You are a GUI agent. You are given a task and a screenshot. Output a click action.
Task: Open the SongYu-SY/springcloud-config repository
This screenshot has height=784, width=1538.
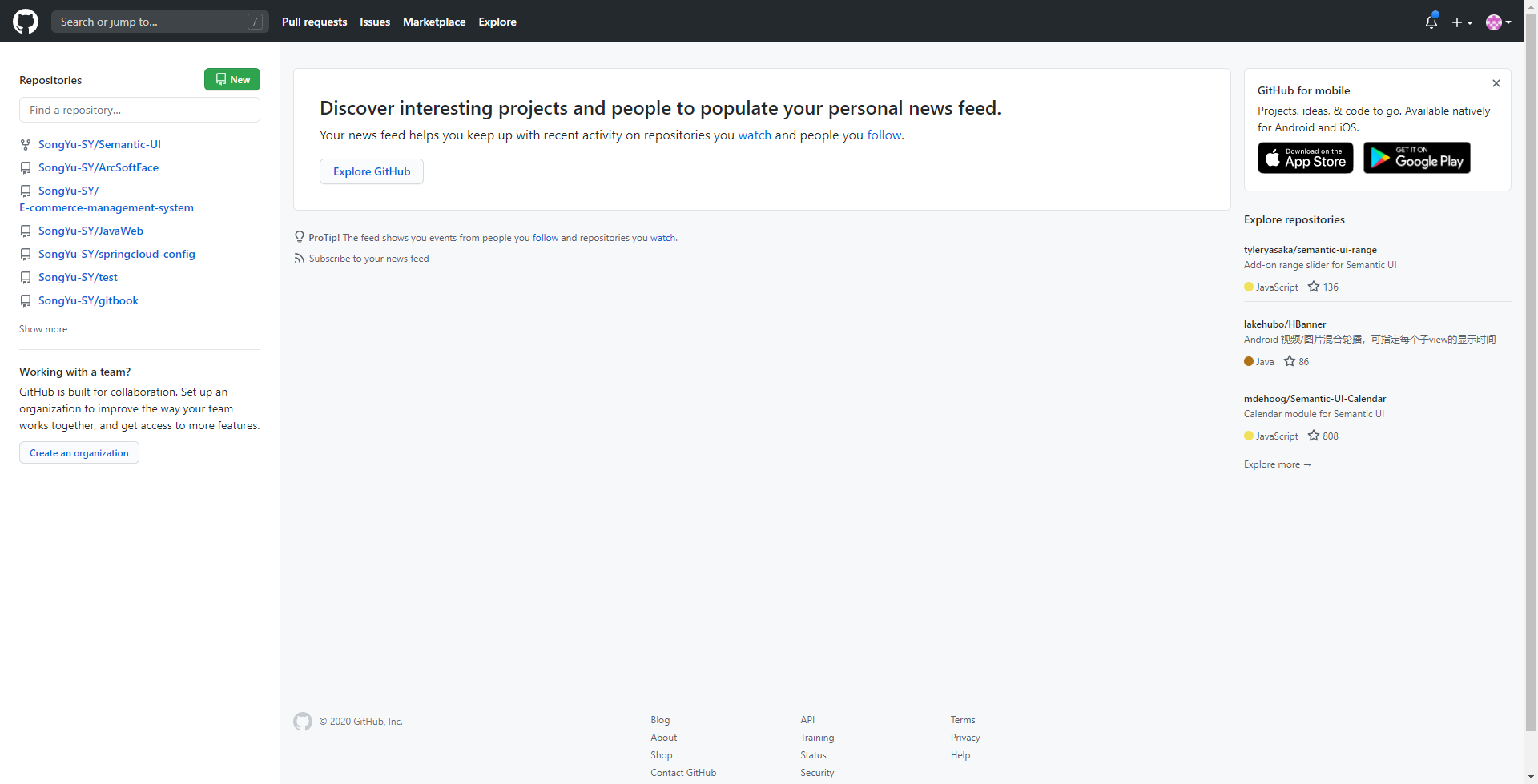(117, 254)
